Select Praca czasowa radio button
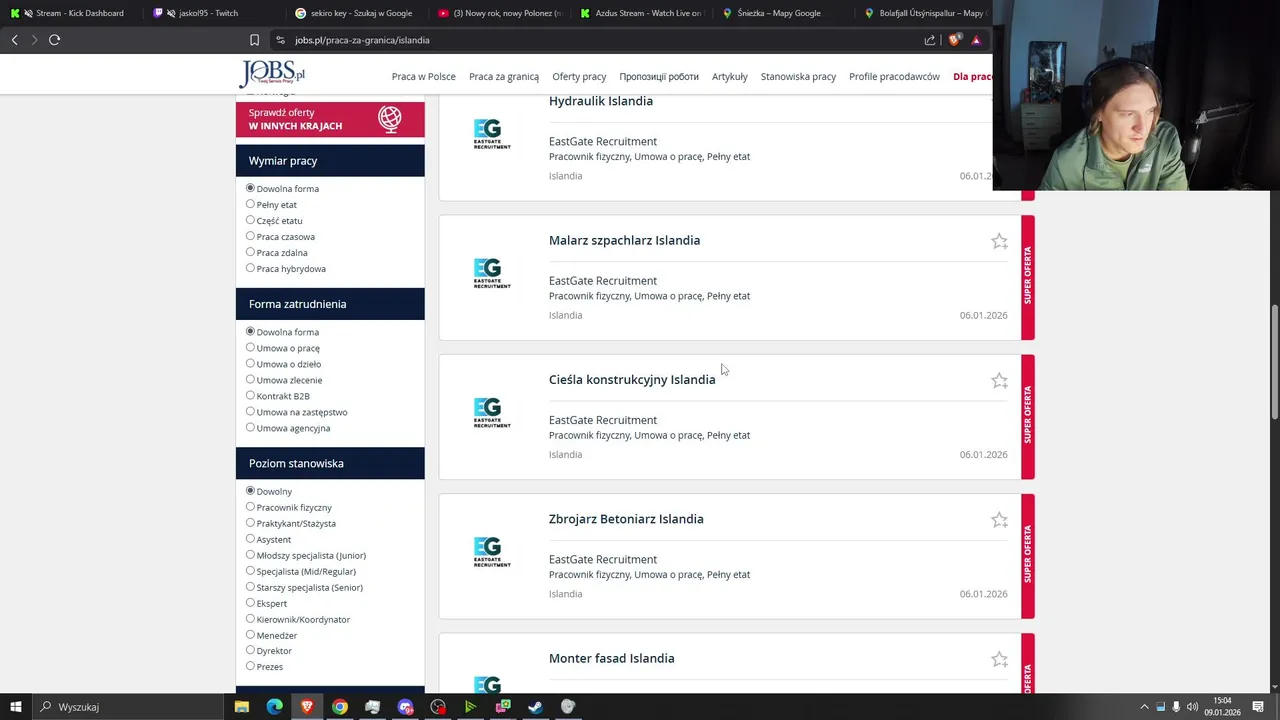 (250, 236)
